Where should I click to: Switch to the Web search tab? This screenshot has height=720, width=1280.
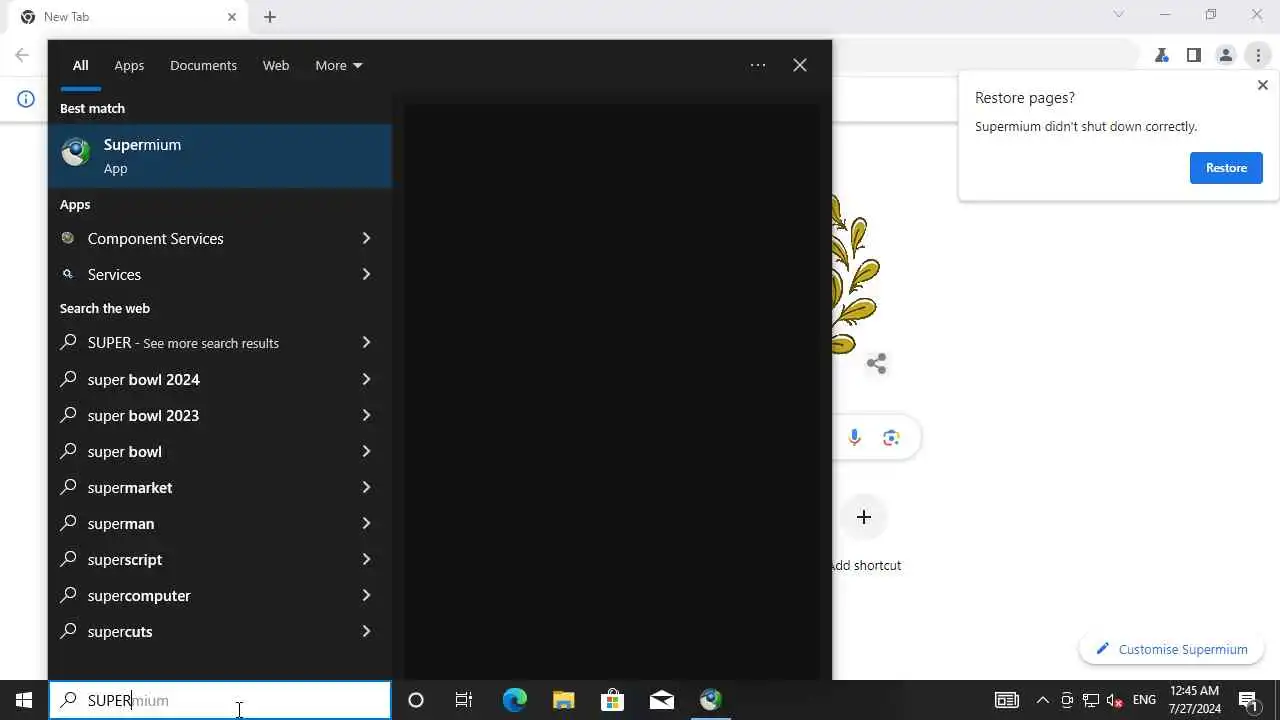coord(276,65)
